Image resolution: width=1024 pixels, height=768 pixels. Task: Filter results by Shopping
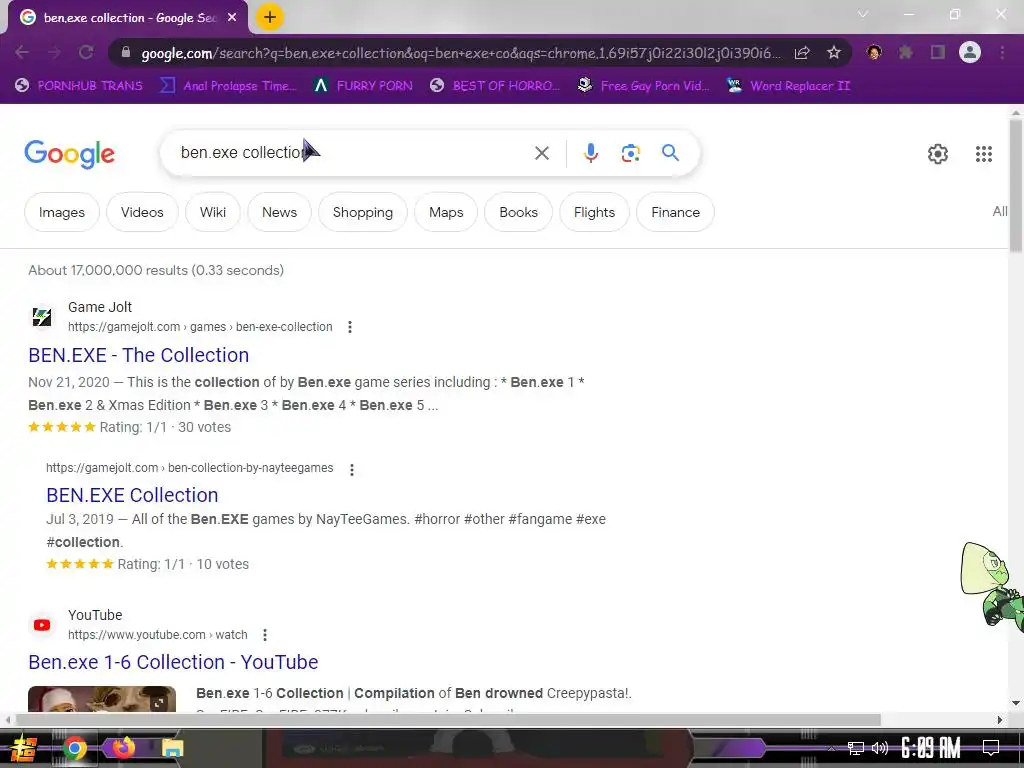click(363, 212)
